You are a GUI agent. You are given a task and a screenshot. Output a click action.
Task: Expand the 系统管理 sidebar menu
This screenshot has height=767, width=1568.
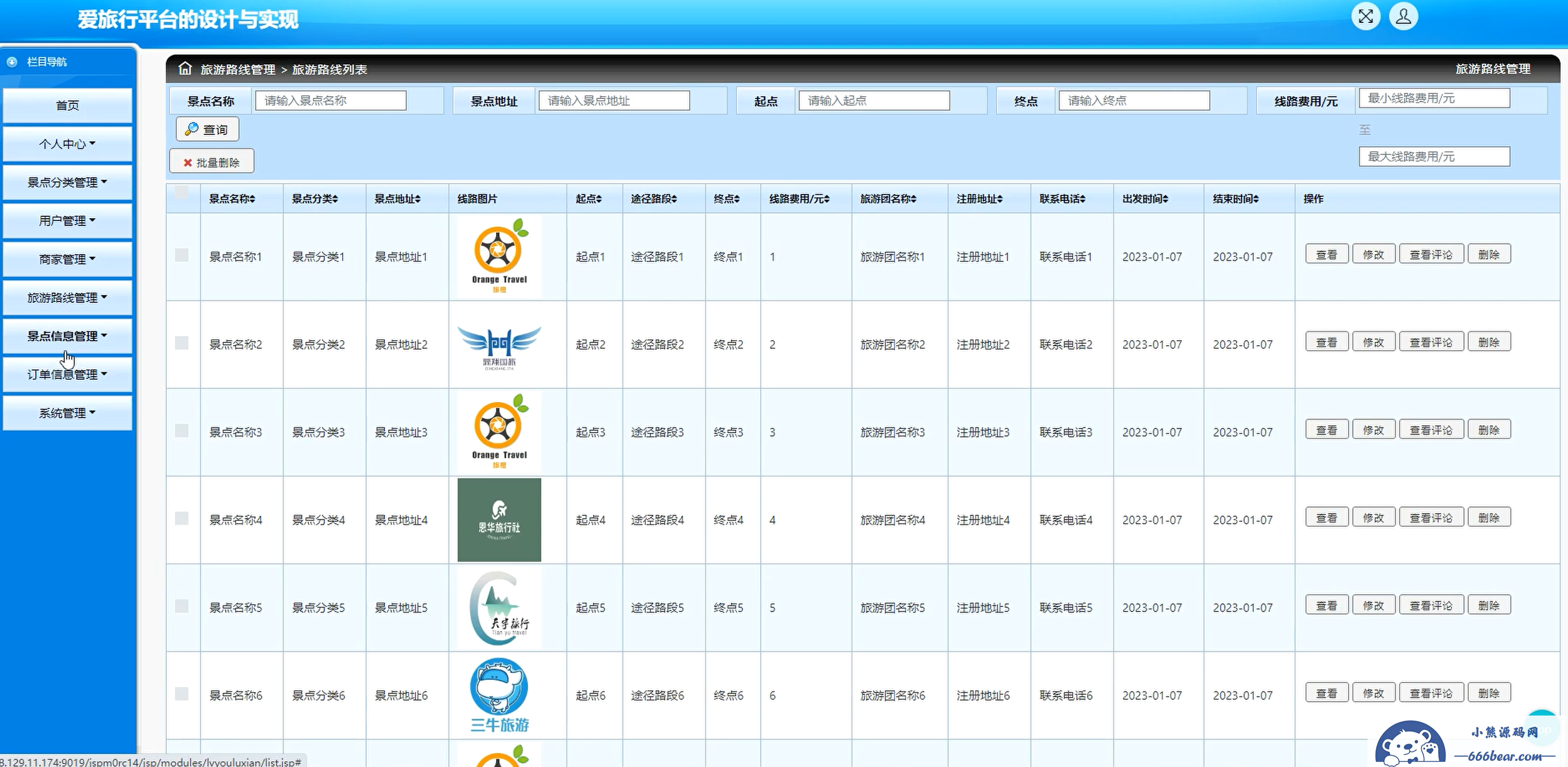[67, 412]
